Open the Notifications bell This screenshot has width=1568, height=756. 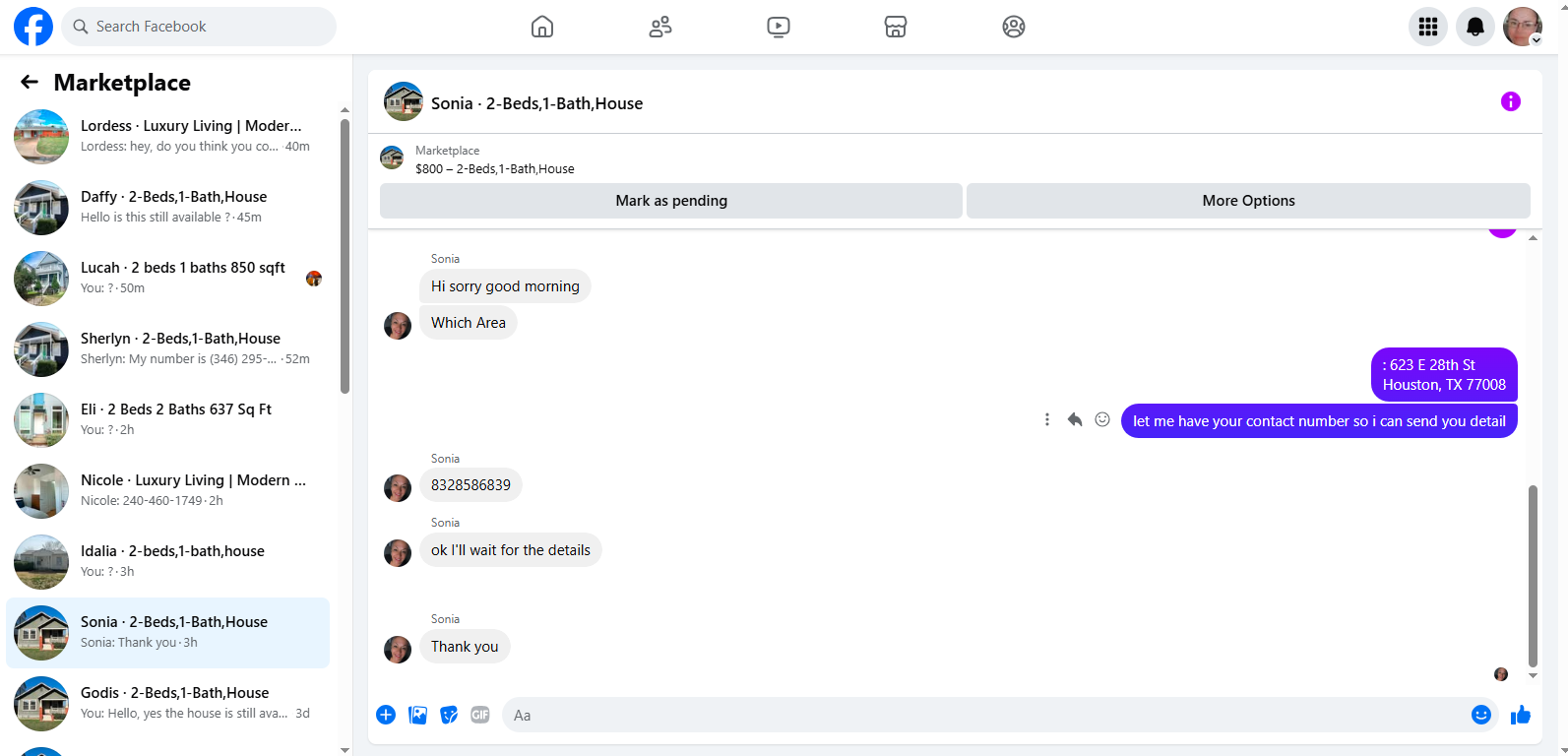1475,27
